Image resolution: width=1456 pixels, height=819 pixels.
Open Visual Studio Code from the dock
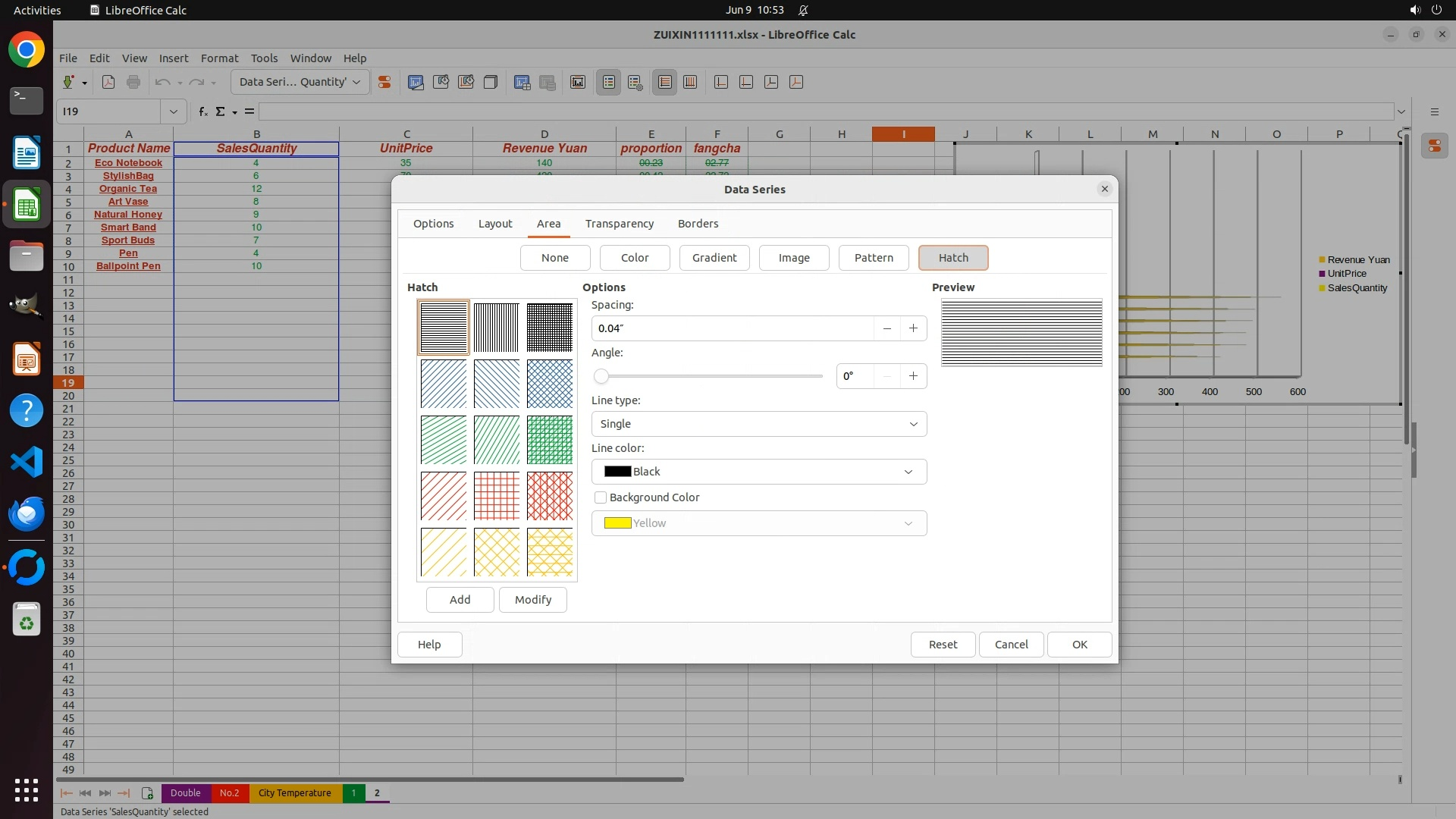point(27,462)
